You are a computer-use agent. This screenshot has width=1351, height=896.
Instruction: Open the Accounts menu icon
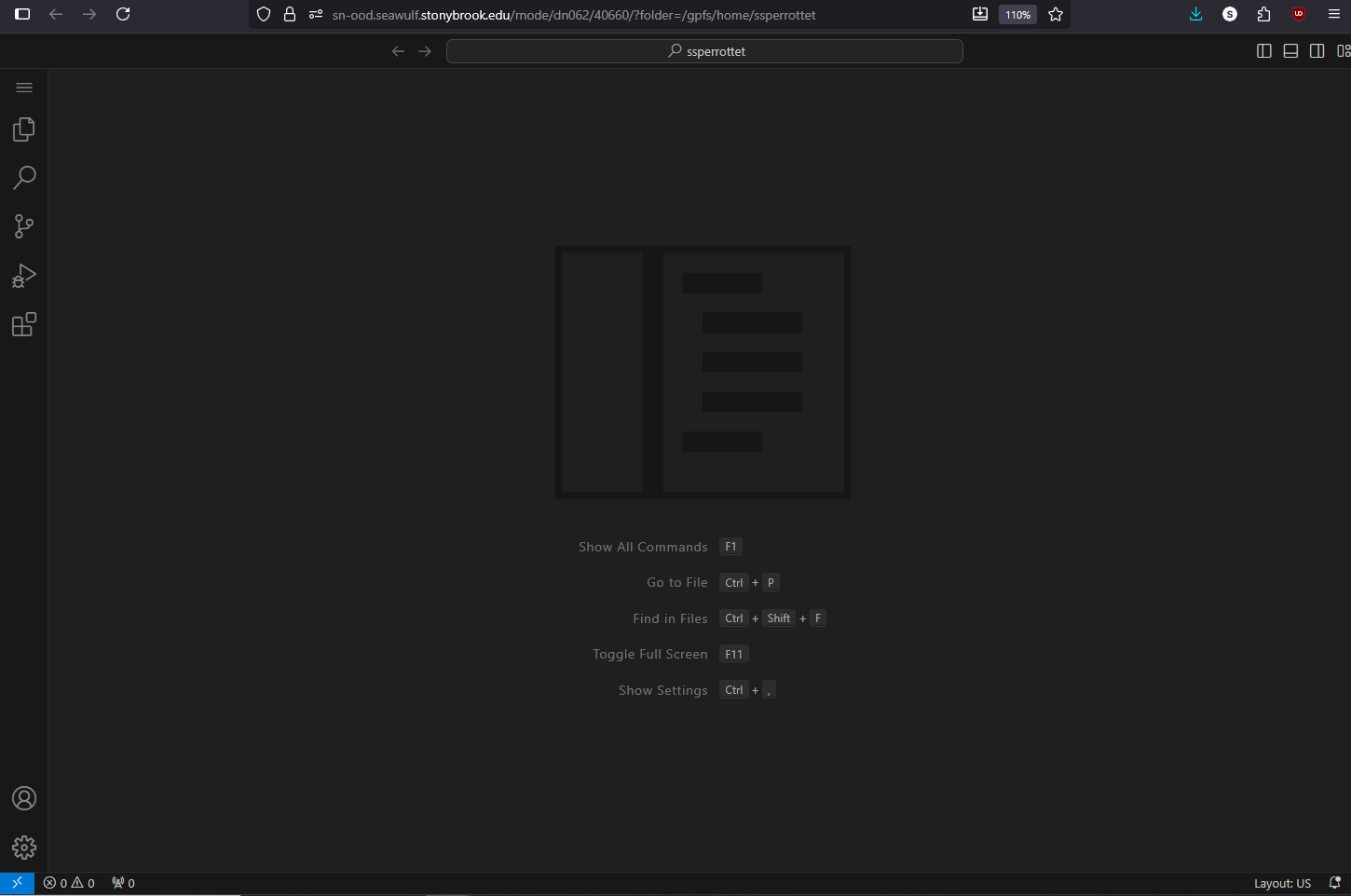click(x=24, y=798)
